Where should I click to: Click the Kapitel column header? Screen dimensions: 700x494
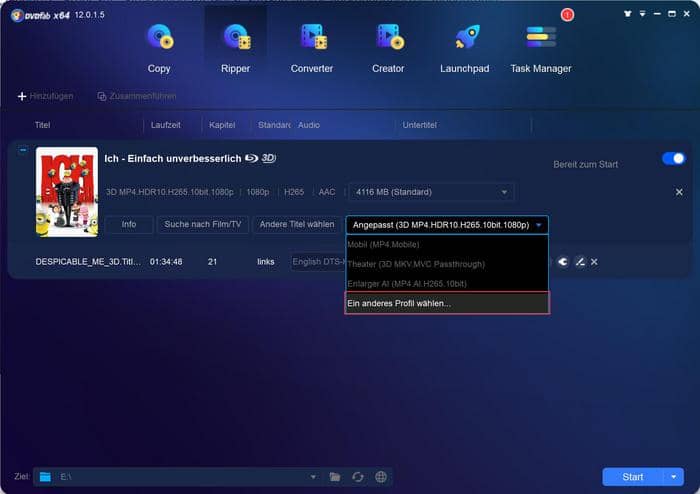(x=222, y=125)
